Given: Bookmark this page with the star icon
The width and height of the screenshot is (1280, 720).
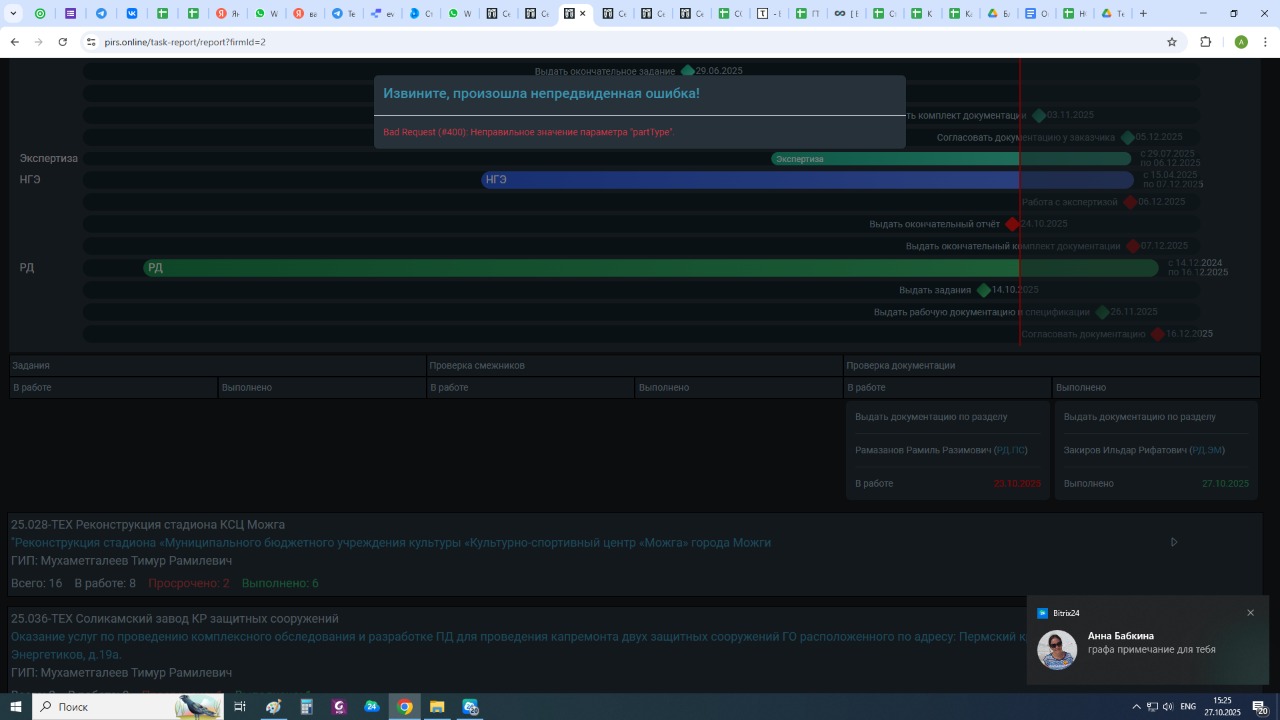Looking at the screenshot, I should point(1172,42).
